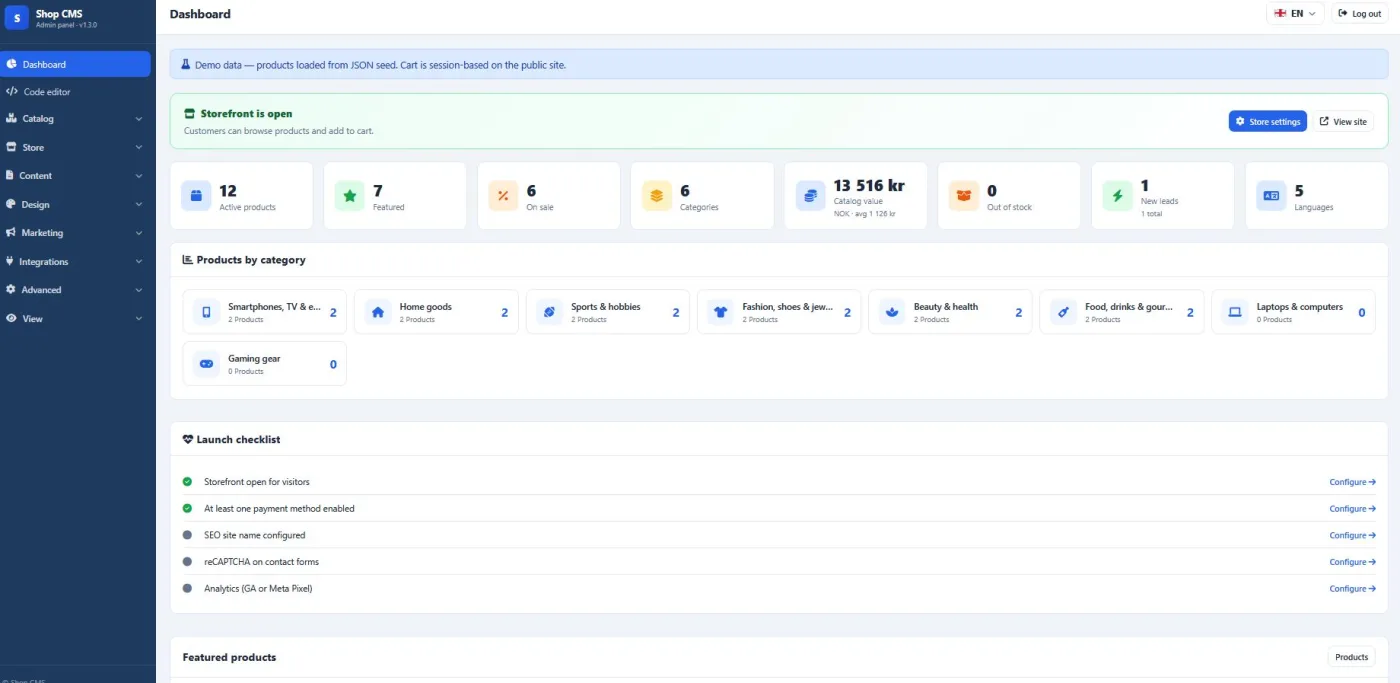Open the EN language dropdown
This screenshot has width=1400, height=683.
(1295, 14)
